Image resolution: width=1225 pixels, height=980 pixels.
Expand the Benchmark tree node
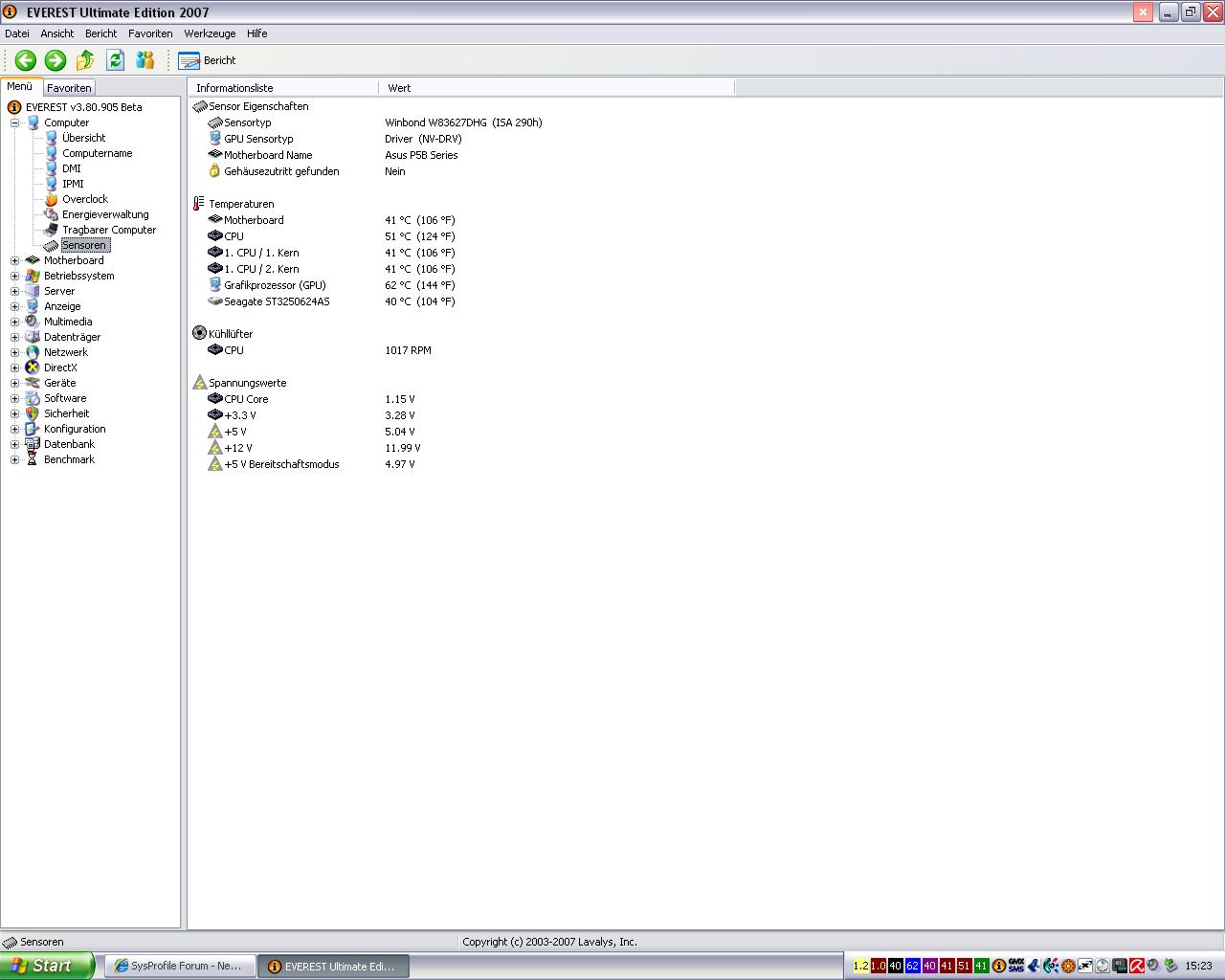(x=14, y=459)
